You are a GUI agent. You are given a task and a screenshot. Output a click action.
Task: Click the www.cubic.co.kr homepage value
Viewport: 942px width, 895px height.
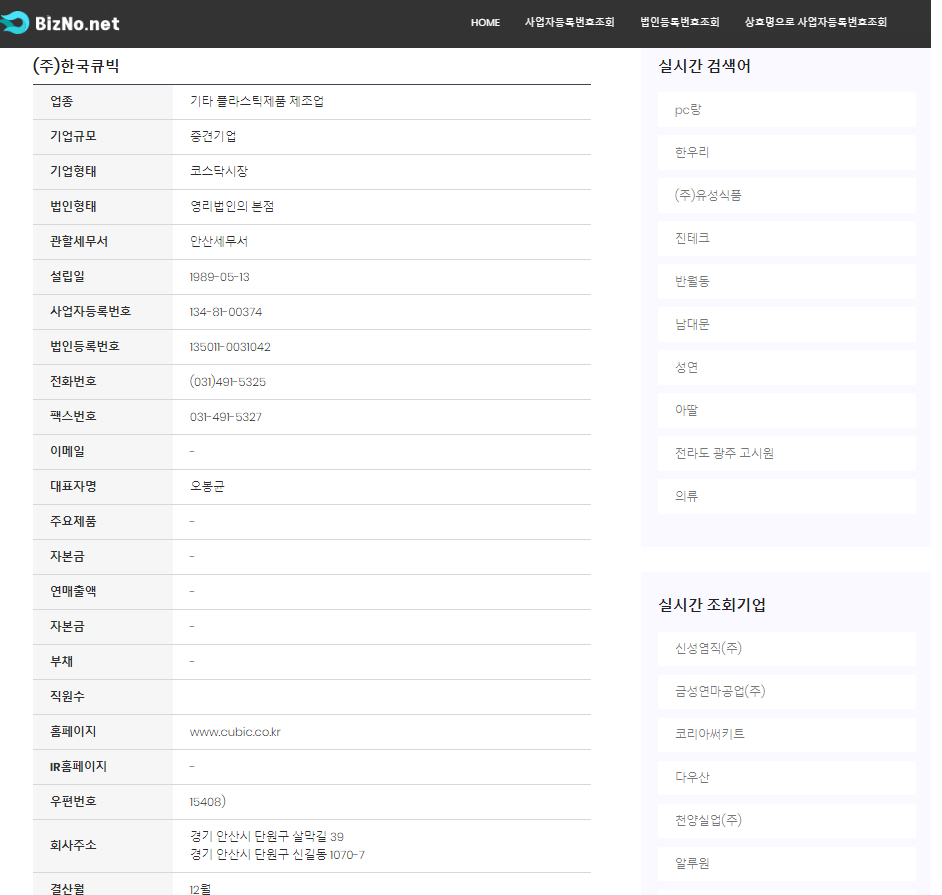coord(235,732)
